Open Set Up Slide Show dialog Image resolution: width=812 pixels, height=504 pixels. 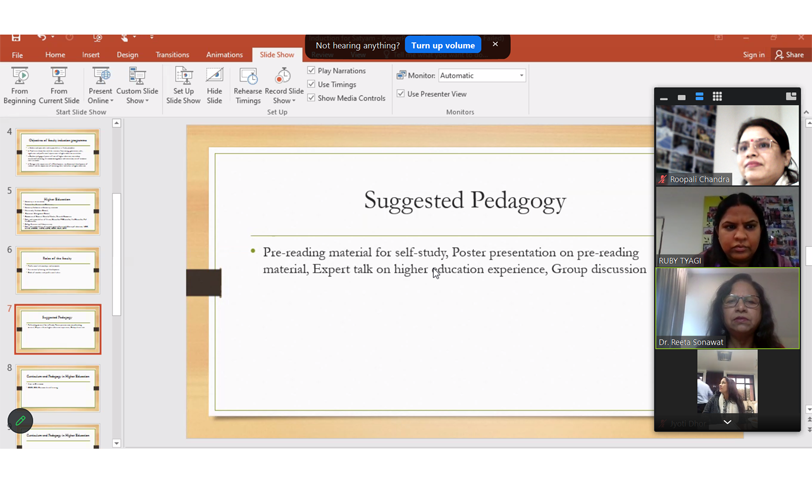[x=183, y=85]
